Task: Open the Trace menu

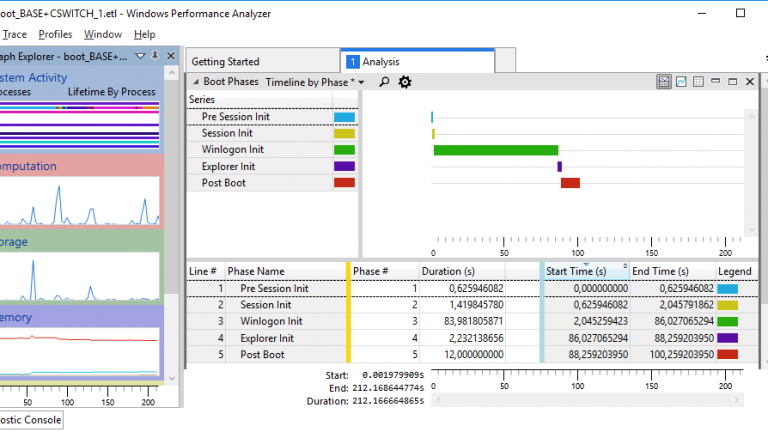Action: click(14, 34)
